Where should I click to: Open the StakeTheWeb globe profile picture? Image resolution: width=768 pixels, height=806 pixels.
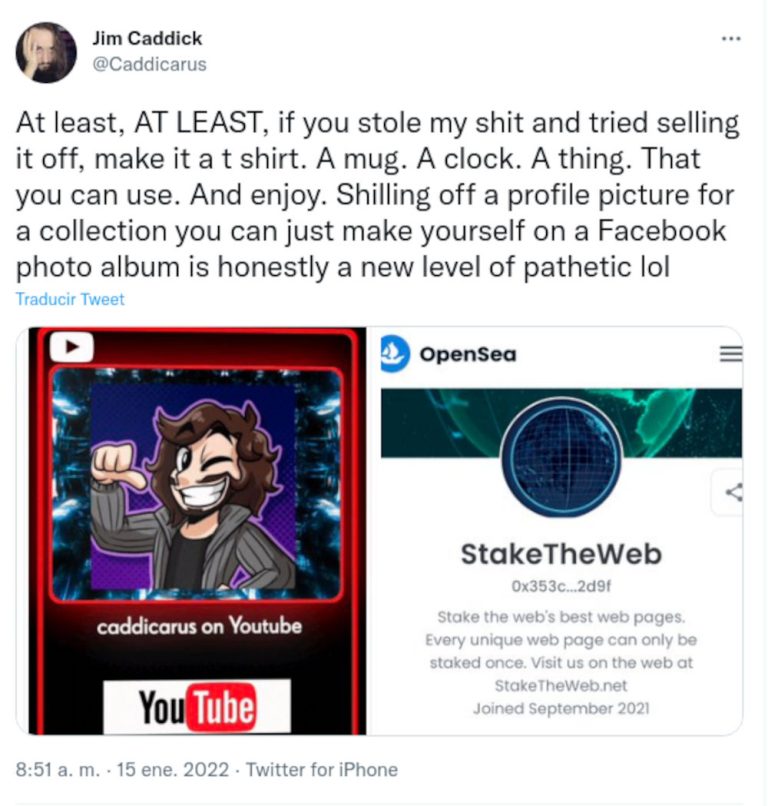pyautogui.click(x=561, y=458)
